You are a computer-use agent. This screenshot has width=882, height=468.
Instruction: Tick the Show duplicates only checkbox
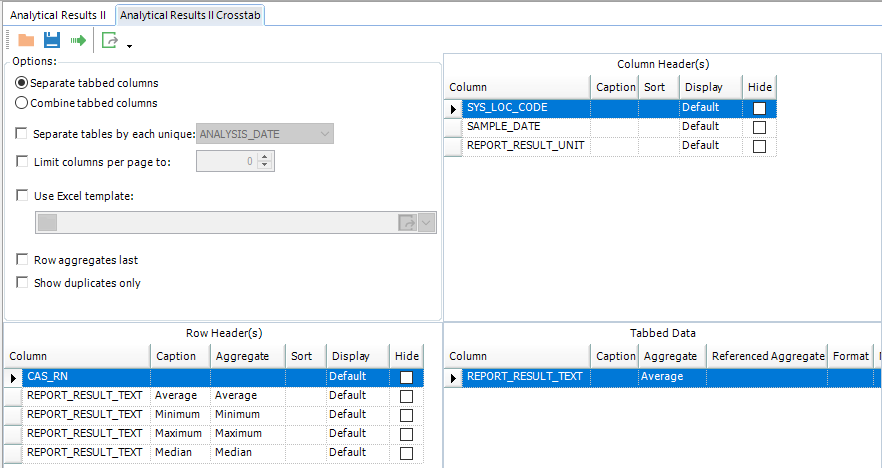22,283
